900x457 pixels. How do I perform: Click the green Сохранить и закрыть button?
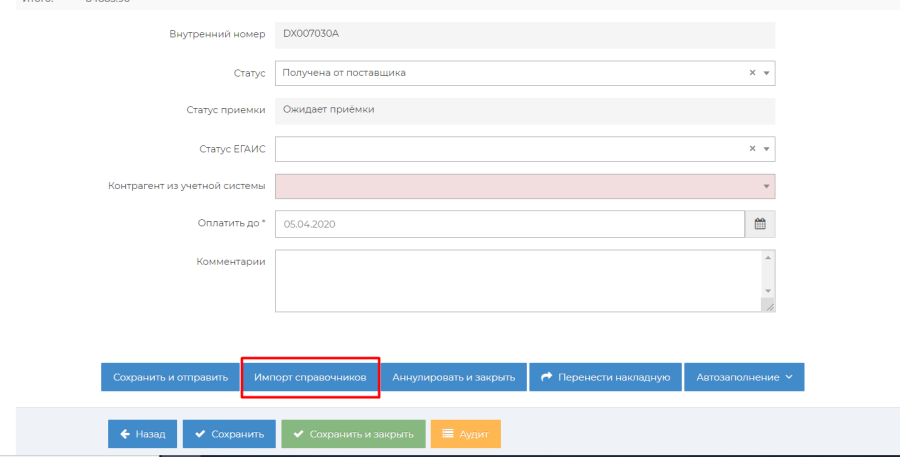353,434
